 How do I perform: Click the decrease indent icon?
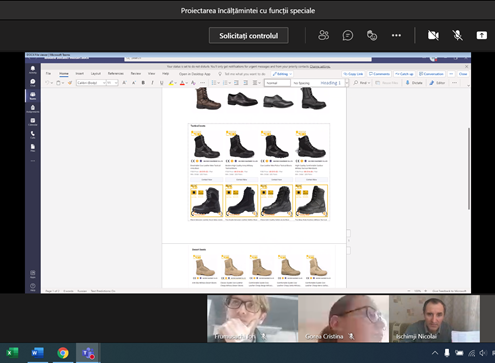click(236, 83)
